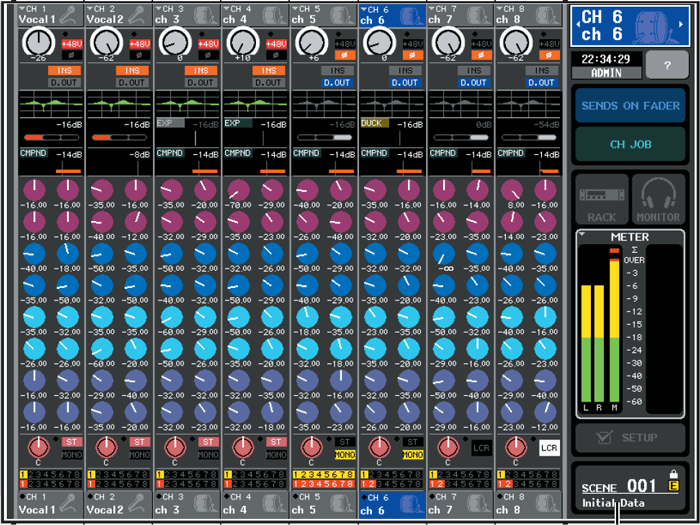Screen dimensions: 700x525
Task: Enable SENDS ON FADER mode
Action: click(x=630, y=106)
